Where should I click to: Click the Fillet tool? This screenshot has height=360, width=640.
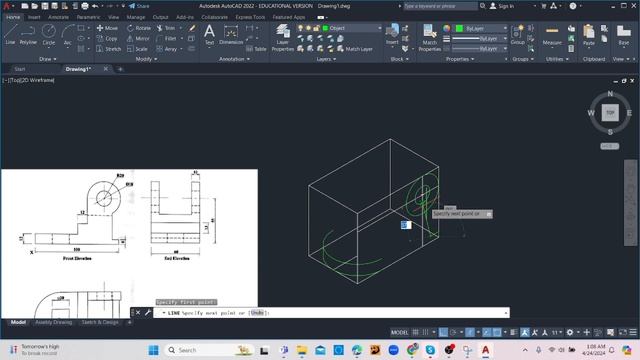click(x=166, y=38)
